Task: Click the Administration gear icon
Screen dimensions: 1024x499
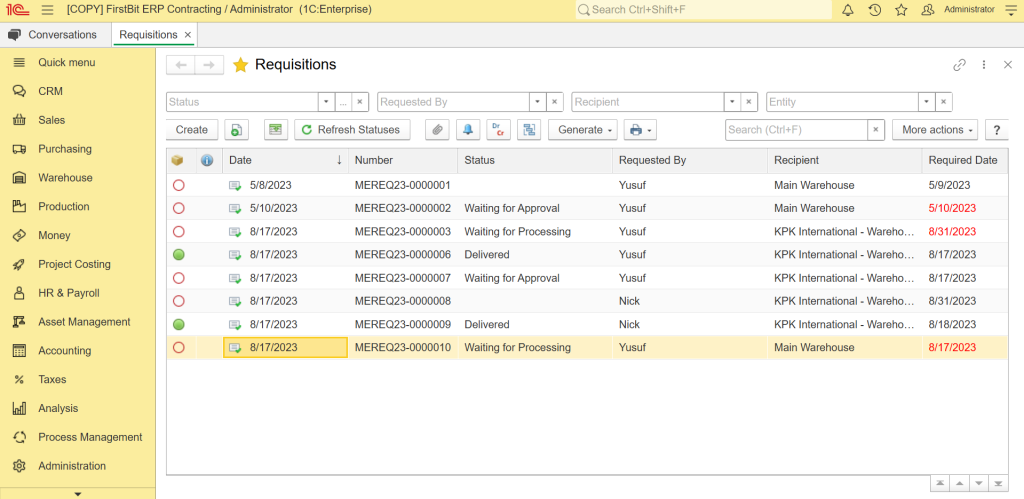Action: pos(19,466)
